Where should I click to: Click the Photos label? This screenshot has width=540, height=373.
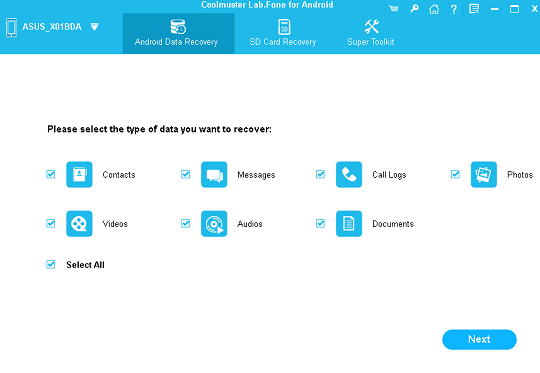tap(520, 175)
